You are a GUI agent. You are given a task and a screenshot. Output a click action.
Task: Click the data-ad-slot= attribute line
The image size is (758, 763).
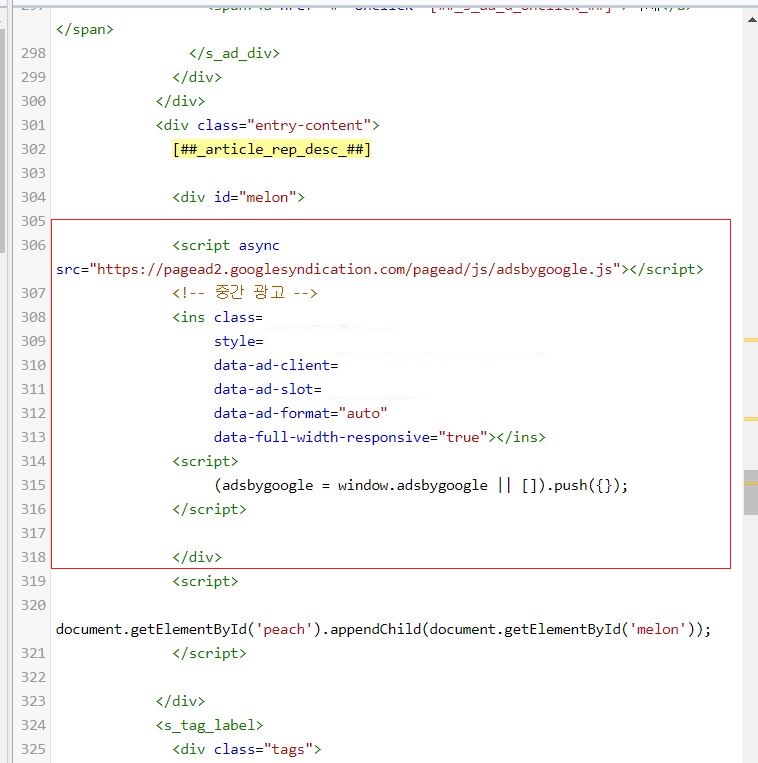point(268,389)
